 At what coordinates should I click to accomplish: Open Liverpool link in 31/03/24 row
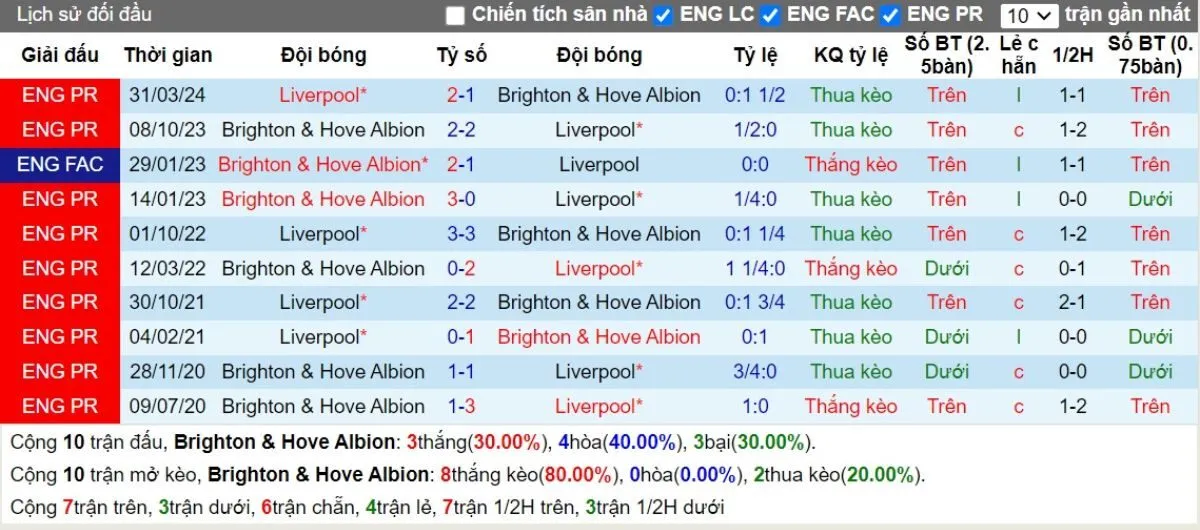coord(323,95)
